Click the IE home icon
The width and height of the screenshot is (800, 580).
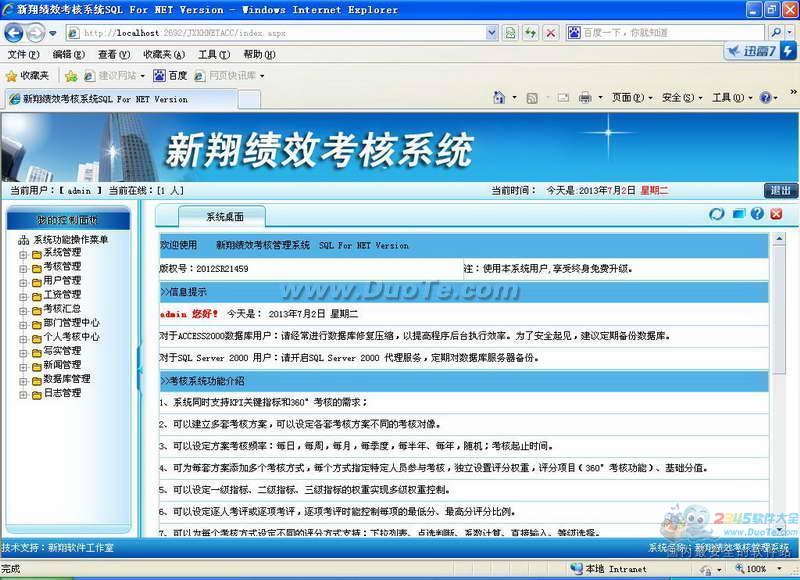pyautogui.click(x=499, y=98)
